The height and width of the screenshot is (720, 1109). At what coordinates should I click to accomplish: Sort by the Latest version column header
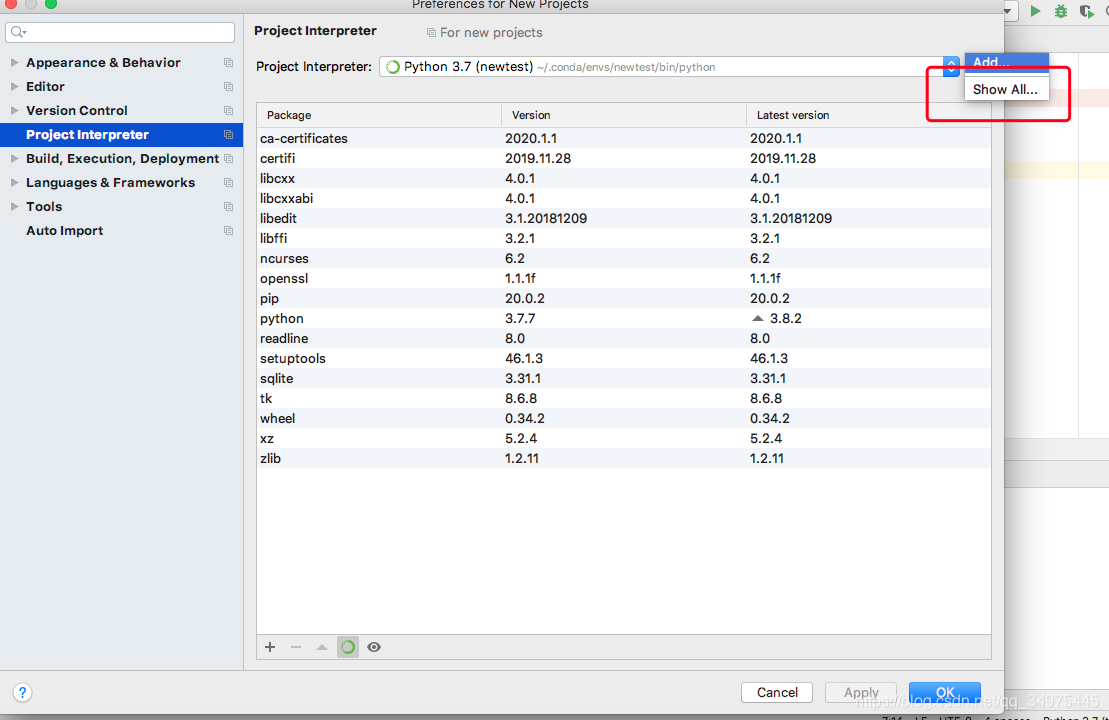[869, 115]
